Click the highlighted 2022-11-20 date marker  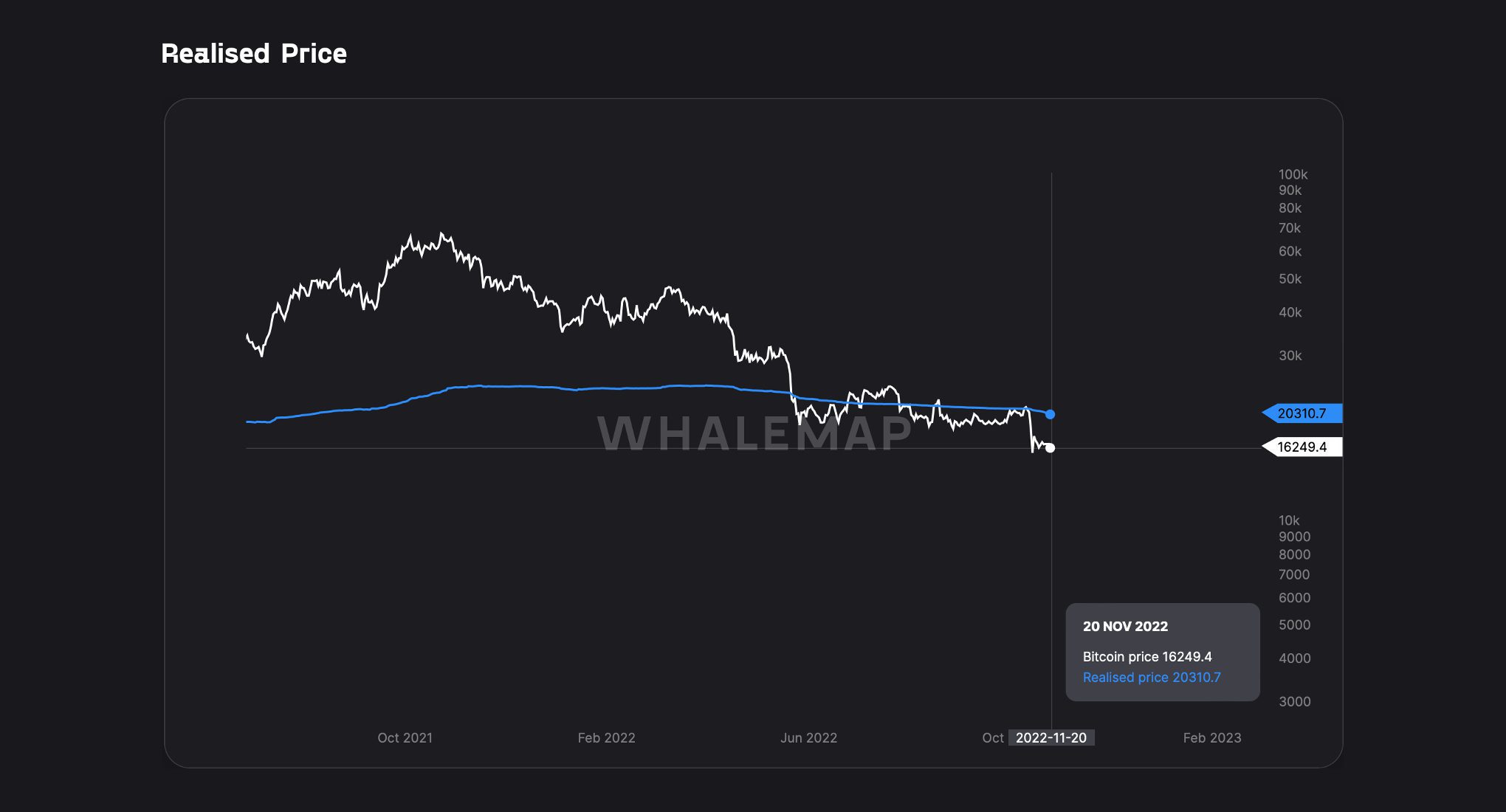(1051, 737)
